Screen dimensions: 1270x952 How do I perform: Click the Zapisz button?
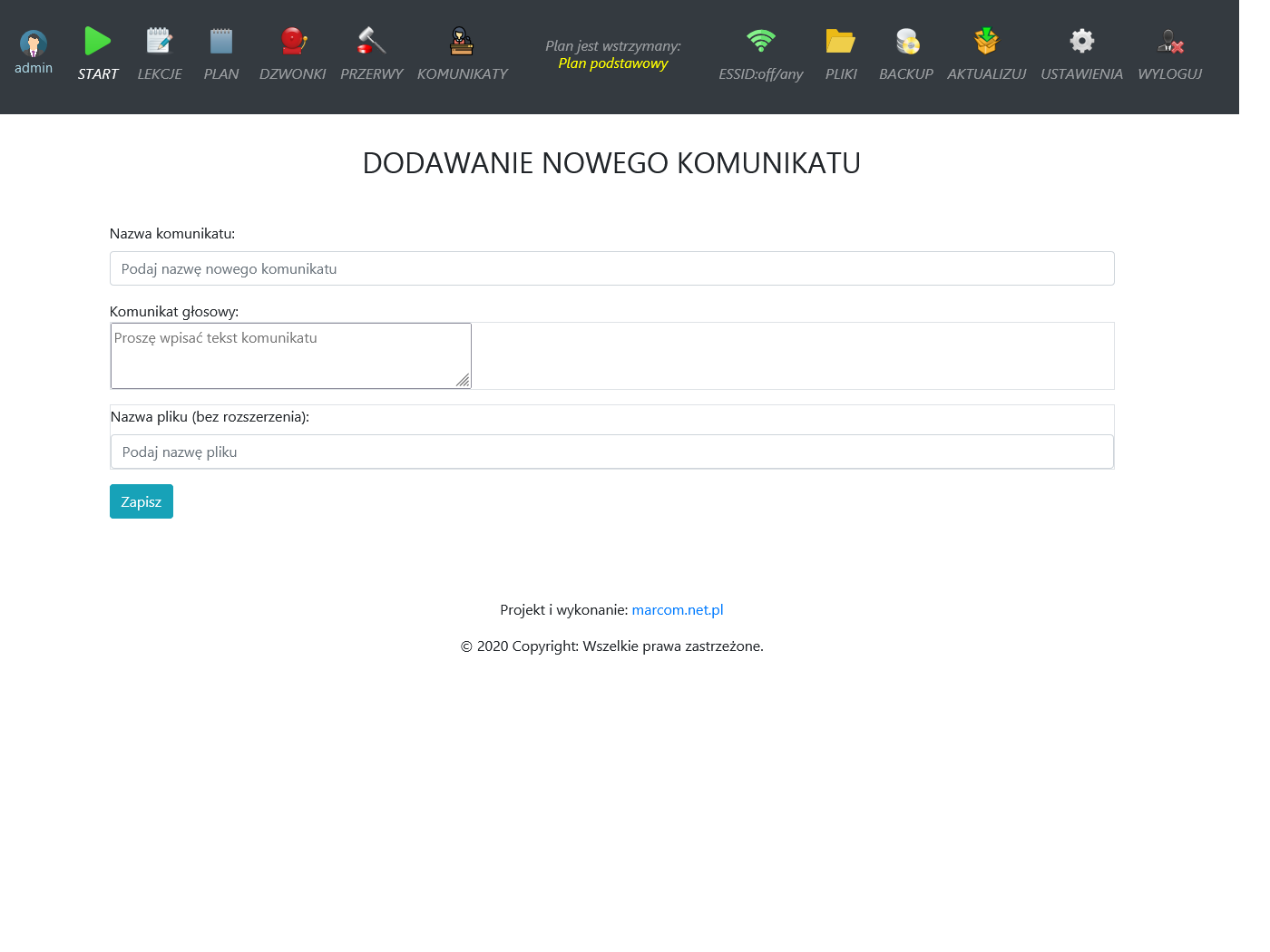coord(142,501)
